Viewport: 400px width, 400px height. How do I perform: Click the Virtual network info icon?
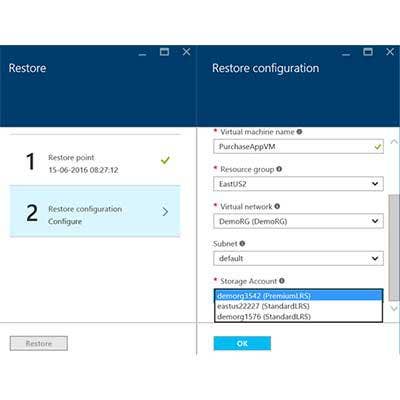tap(277, 207)
